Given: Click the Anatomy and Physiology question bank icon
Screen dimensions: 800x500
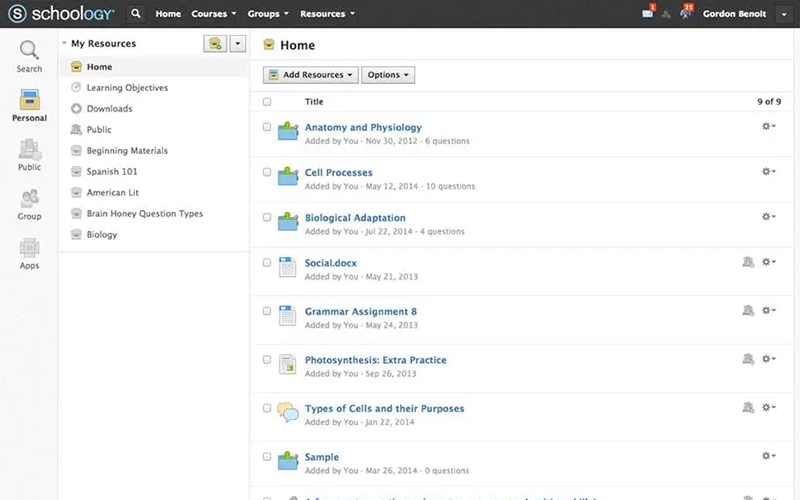Looking at the screenshot, I should coord(288,131).
